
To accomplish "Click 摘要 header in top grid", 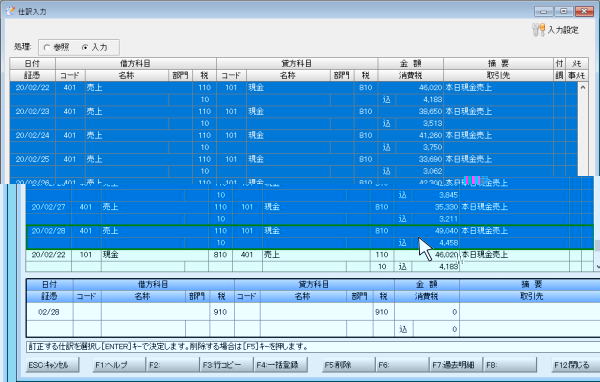I will pyautogui.click(x=499, y=64).
